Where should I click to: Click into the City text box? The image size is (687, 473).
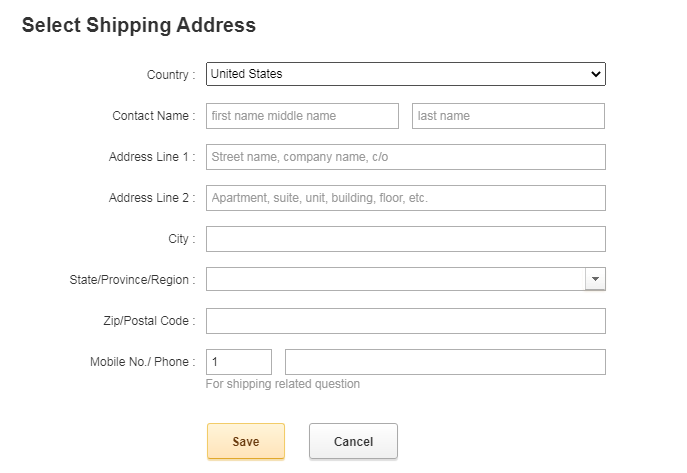pyautogui.click(x=405, y=239)
